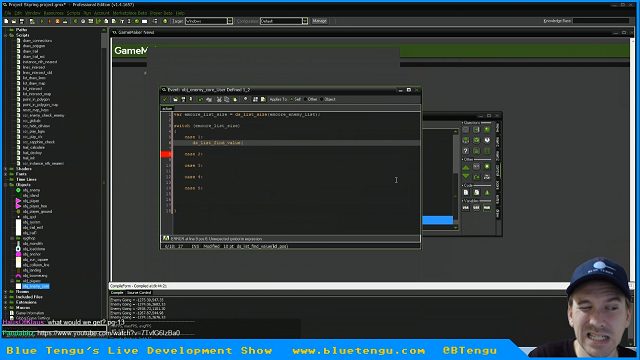Select the Set Variable action icon
Screen dimensions: 640x360
(x=466, y=208)
